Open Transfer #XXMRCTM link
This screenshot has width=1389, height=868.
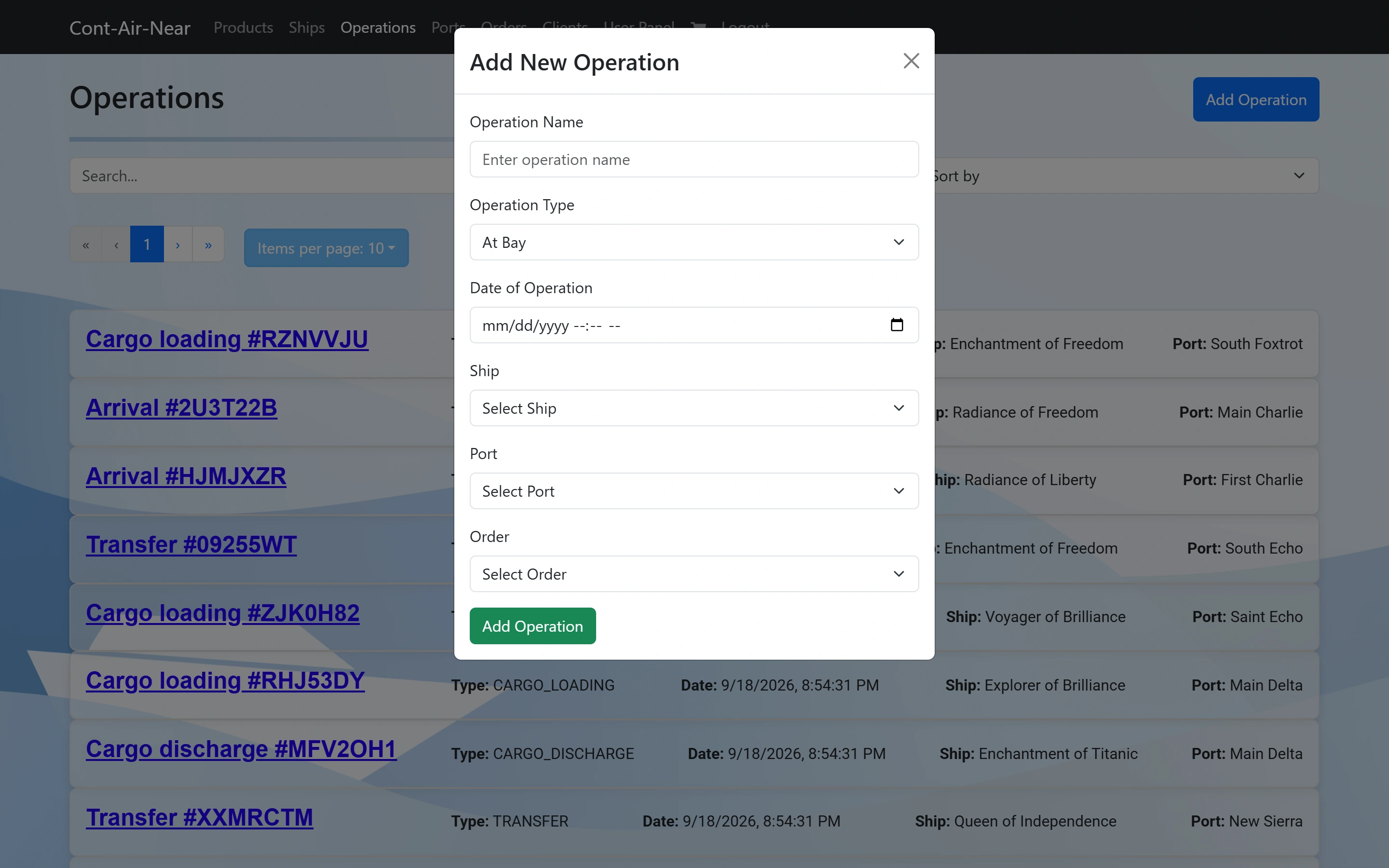pyautogui.click(x=199, y=817)
